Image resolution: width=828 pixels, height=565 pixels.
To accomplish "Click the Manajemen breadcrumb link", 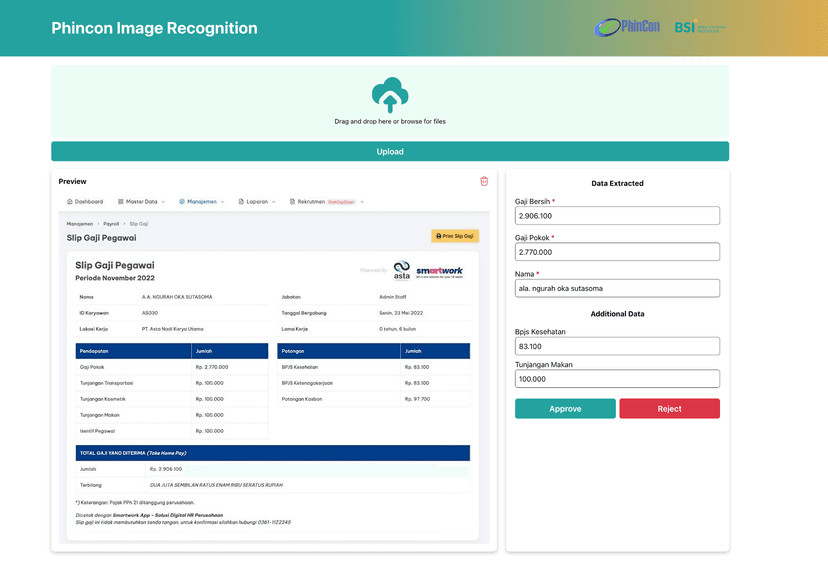I will 80,224.
